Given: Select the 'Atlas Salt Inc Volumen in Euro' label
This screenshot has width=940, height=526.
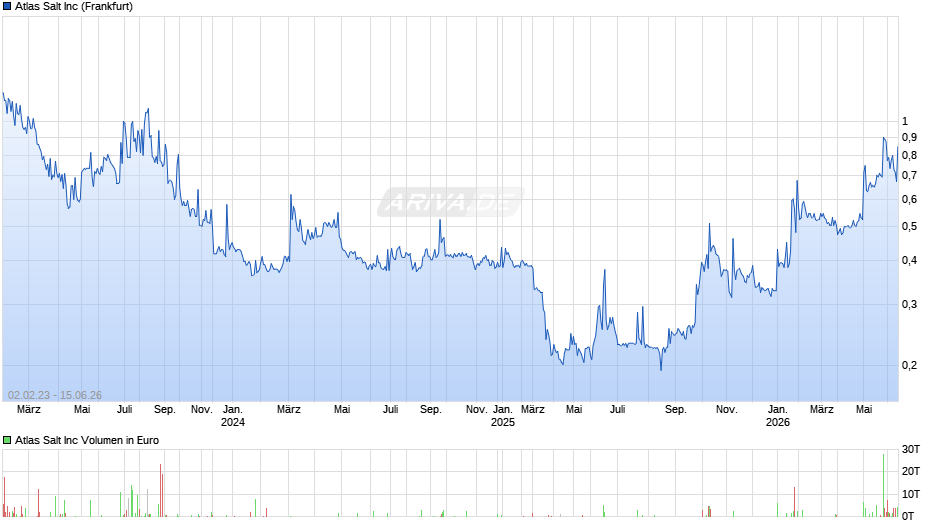Looking at the screenshot, I should pos(87,440).
